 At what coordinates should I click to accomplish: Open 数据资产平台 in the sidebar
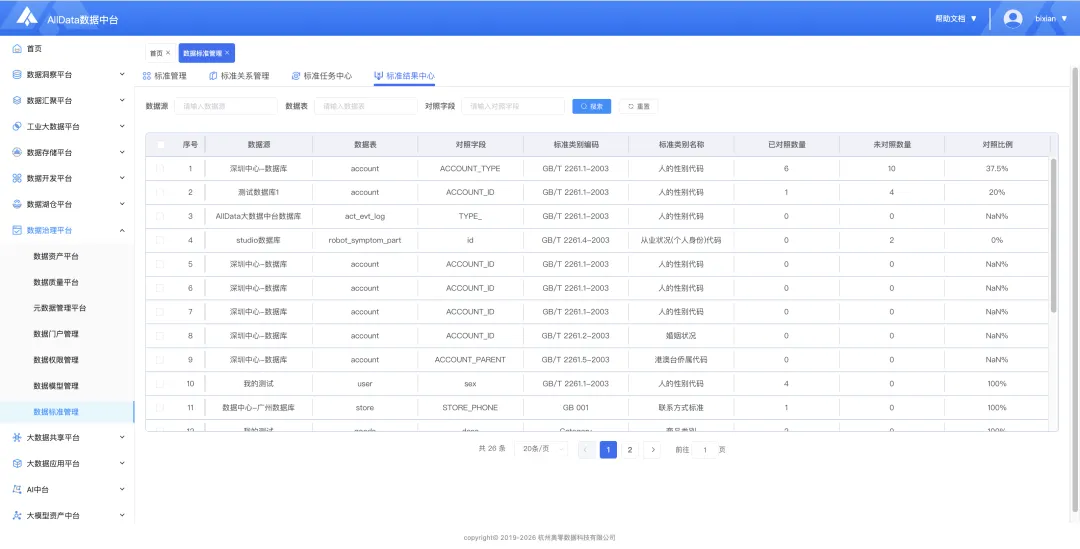coord(56,256)
